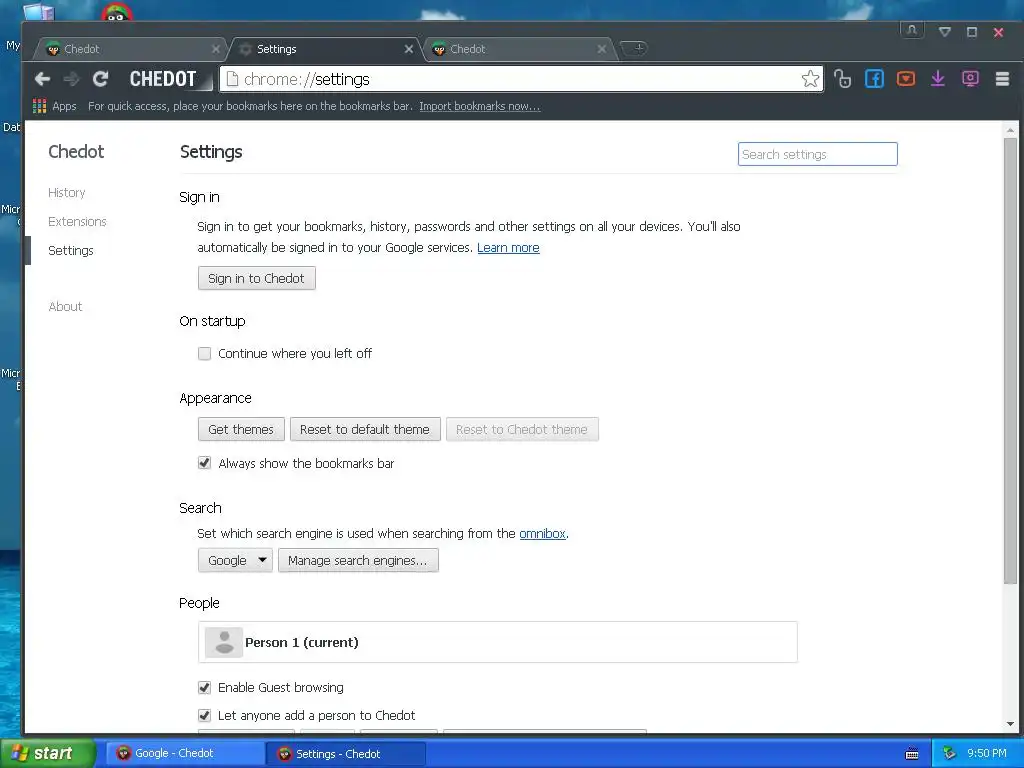Uncheck Let anyone add a person to Chedot
This screenshot has width=1024, height=768.
pos(204,715)
